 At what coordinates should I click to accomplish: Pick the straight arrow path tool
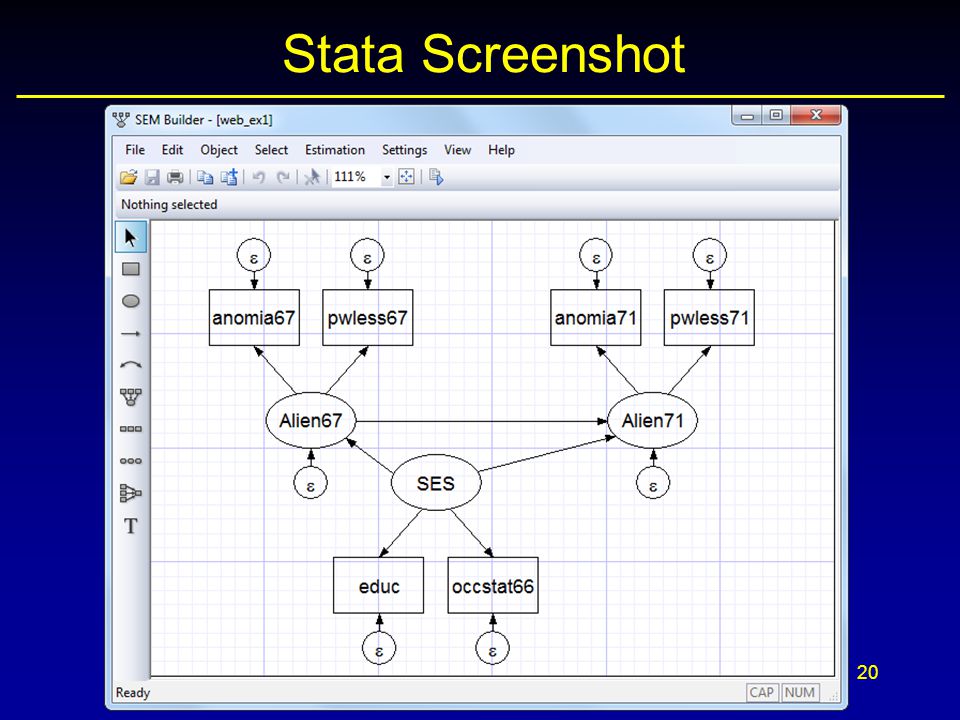(130, 334)
